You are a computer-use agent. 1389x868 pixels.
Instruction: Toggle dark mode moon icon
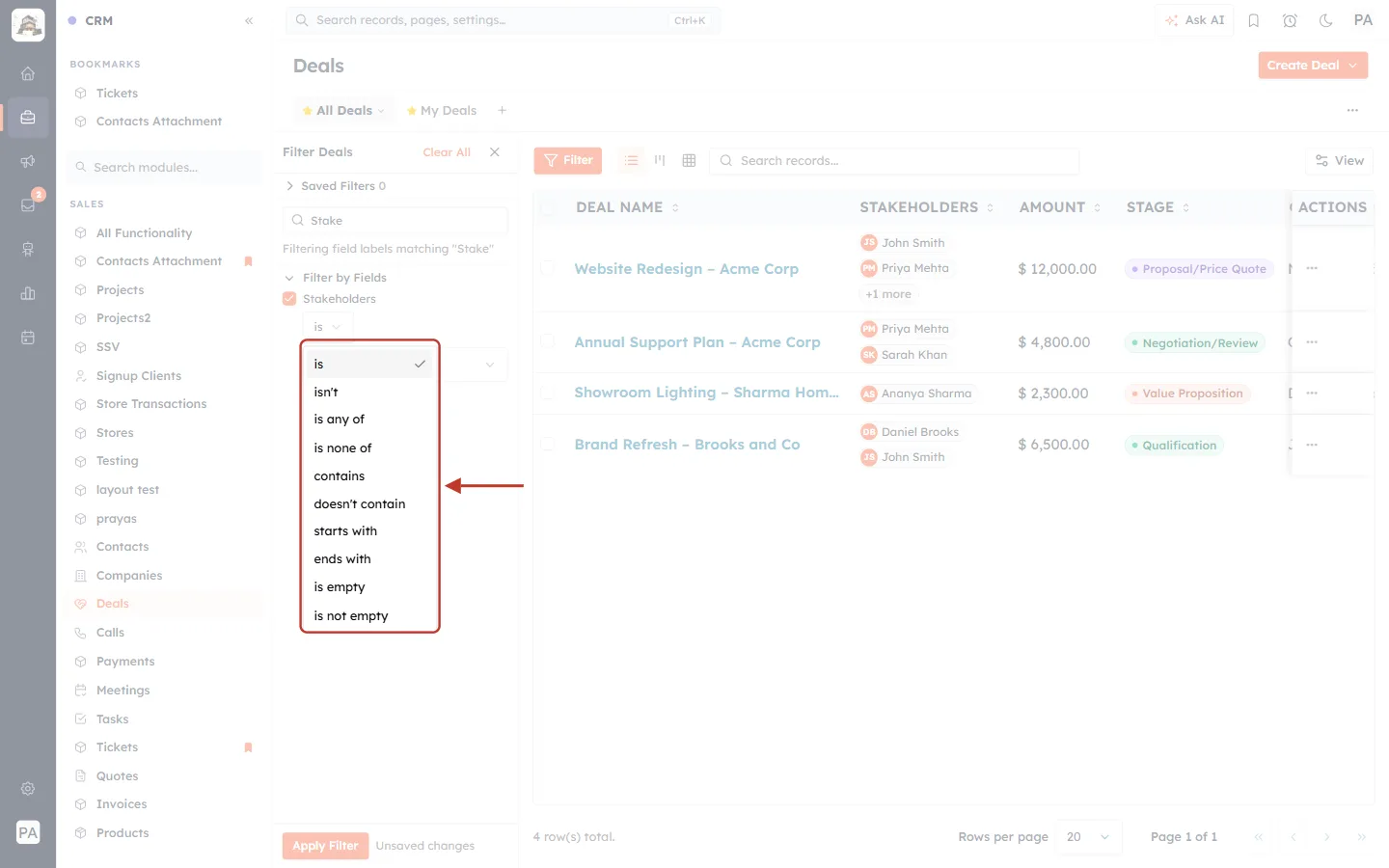1326,20
